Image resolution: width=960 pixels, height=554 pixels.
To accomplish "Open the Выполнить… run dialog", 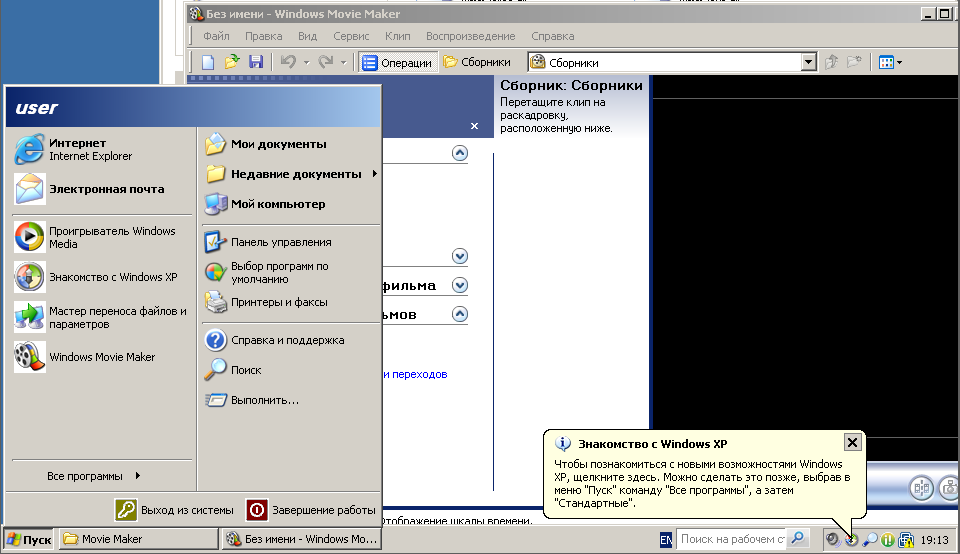I will point(291,400).
